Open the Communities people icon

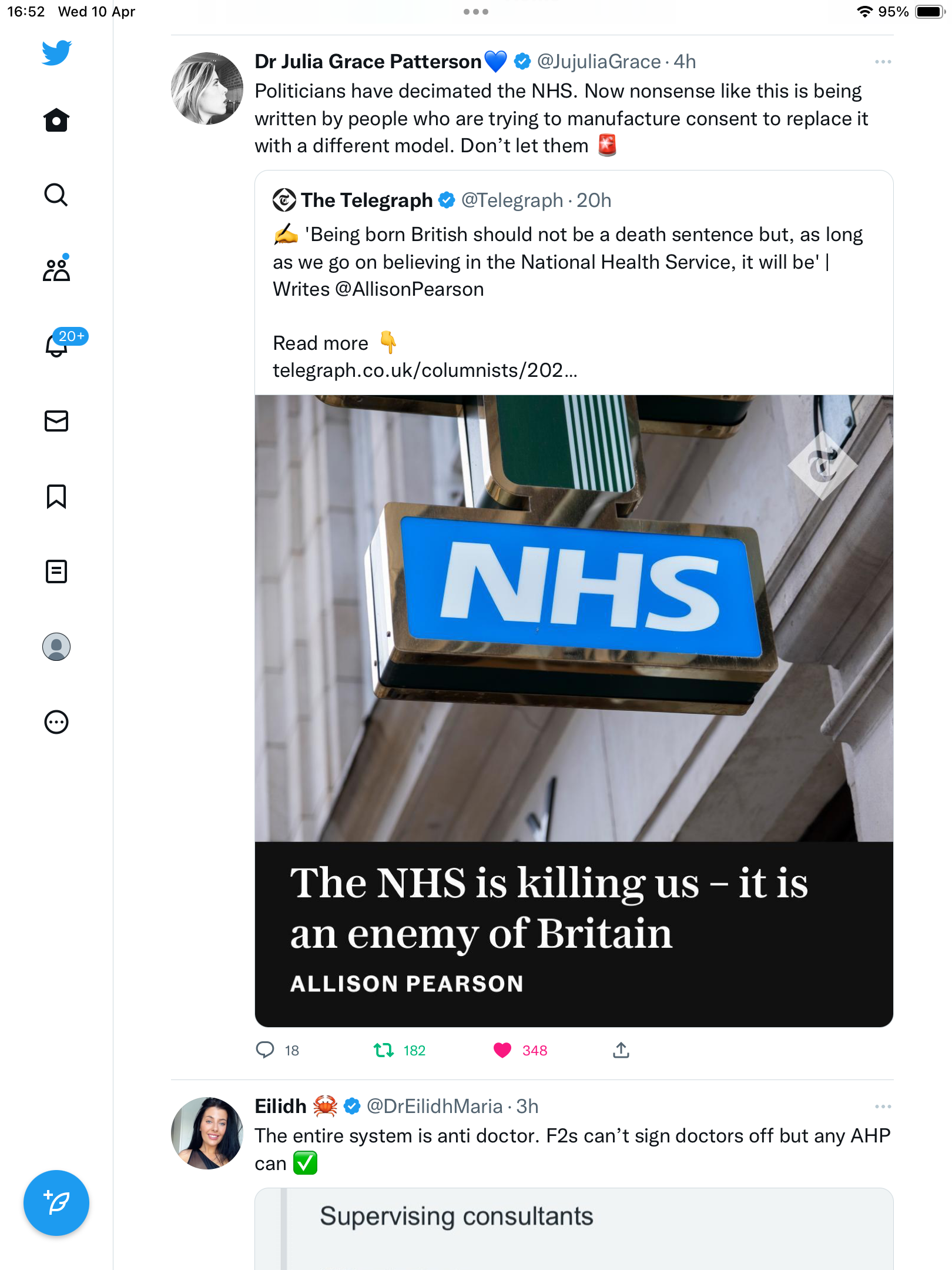coord(56,269)
